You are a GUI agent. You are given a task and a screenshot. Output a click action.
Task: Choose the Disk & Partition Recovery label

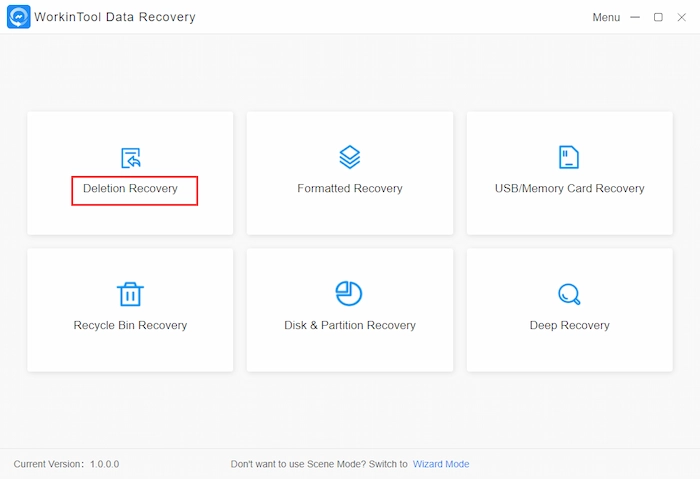click(x=350, y=325)
